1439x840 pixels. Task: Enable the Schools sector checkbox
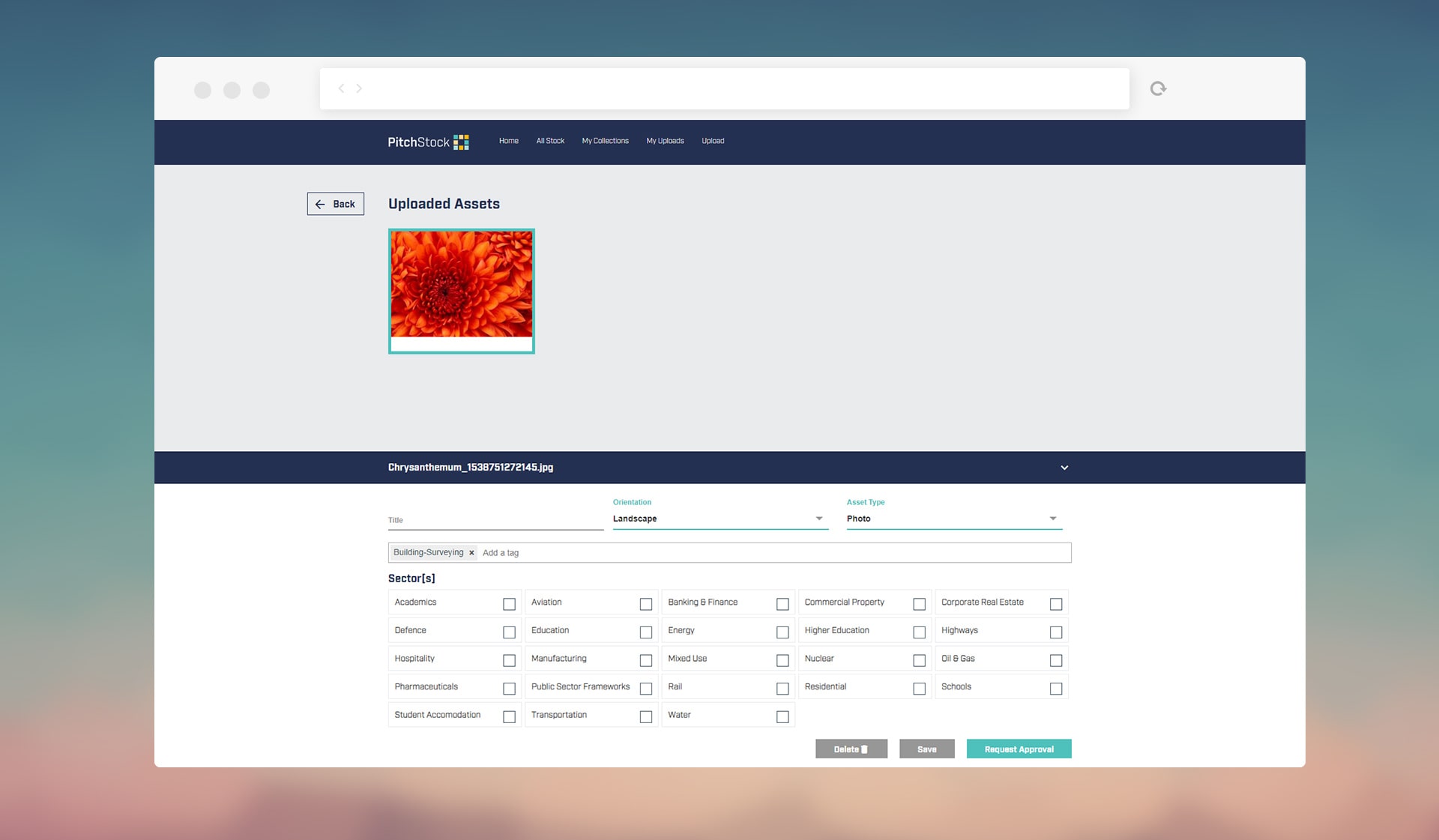(1055, 689)
